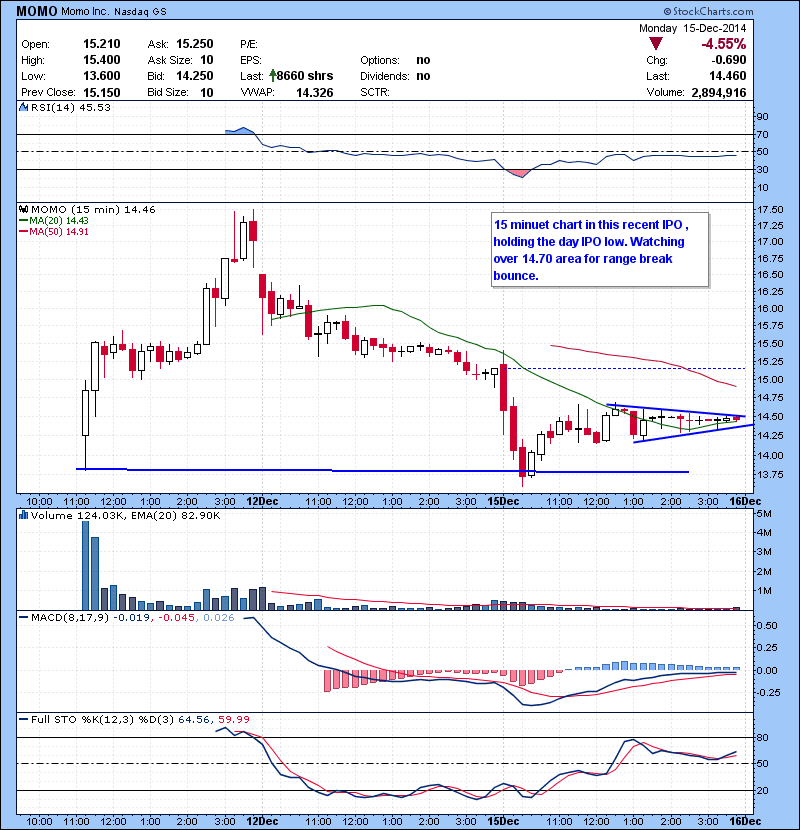This screenshot has height=830, width=800.
Task: Click the Volume bar-chart icon
Action: pos(23,515)
